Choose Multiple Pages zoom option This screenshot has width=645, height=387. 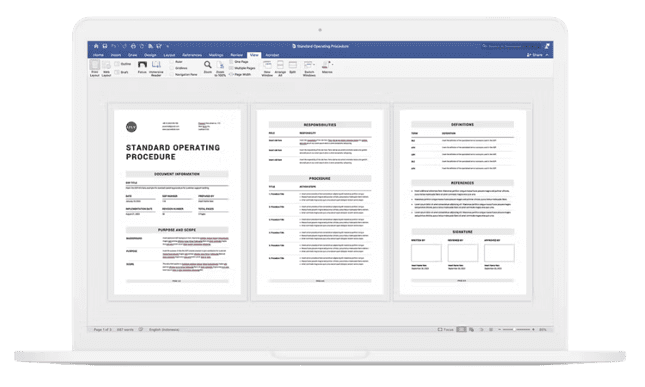[x=242, y=68]
